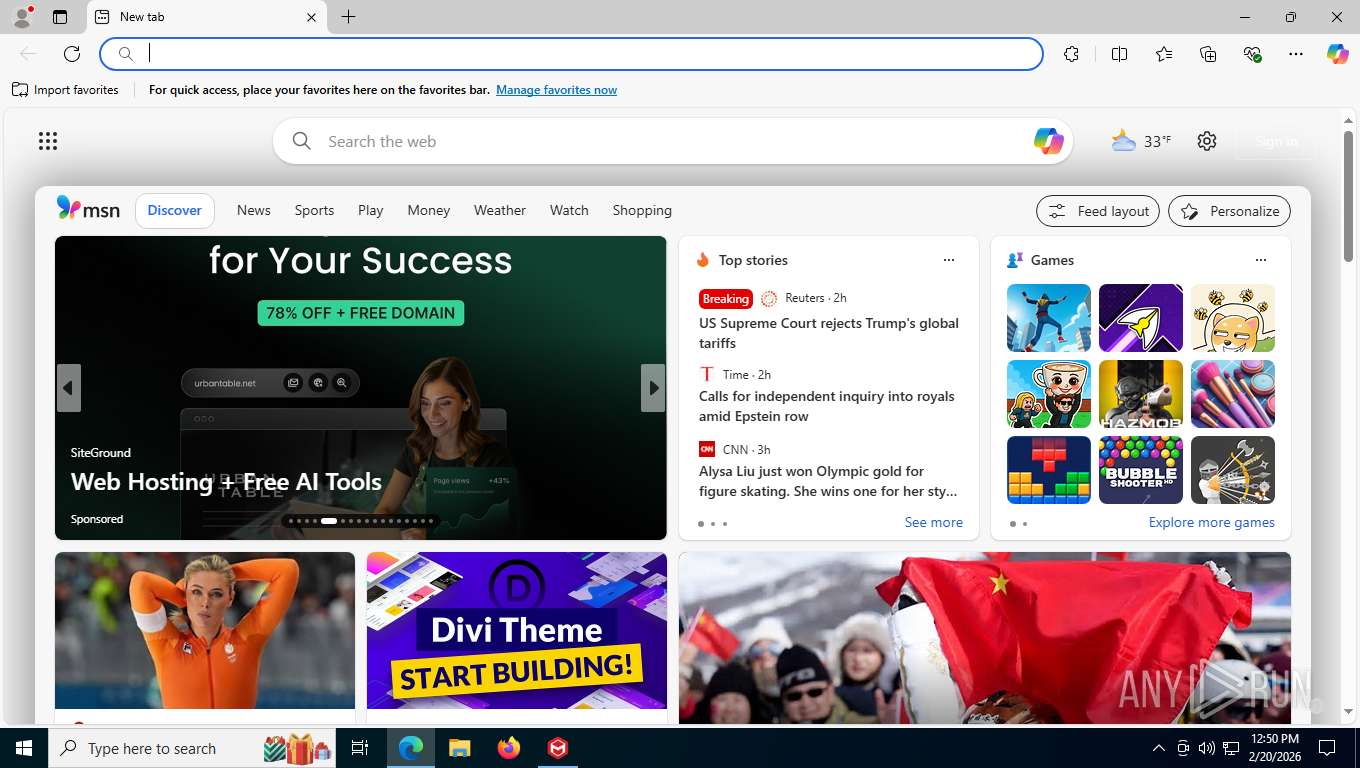Open the Edge profile icon

click(x=22, y=17)
